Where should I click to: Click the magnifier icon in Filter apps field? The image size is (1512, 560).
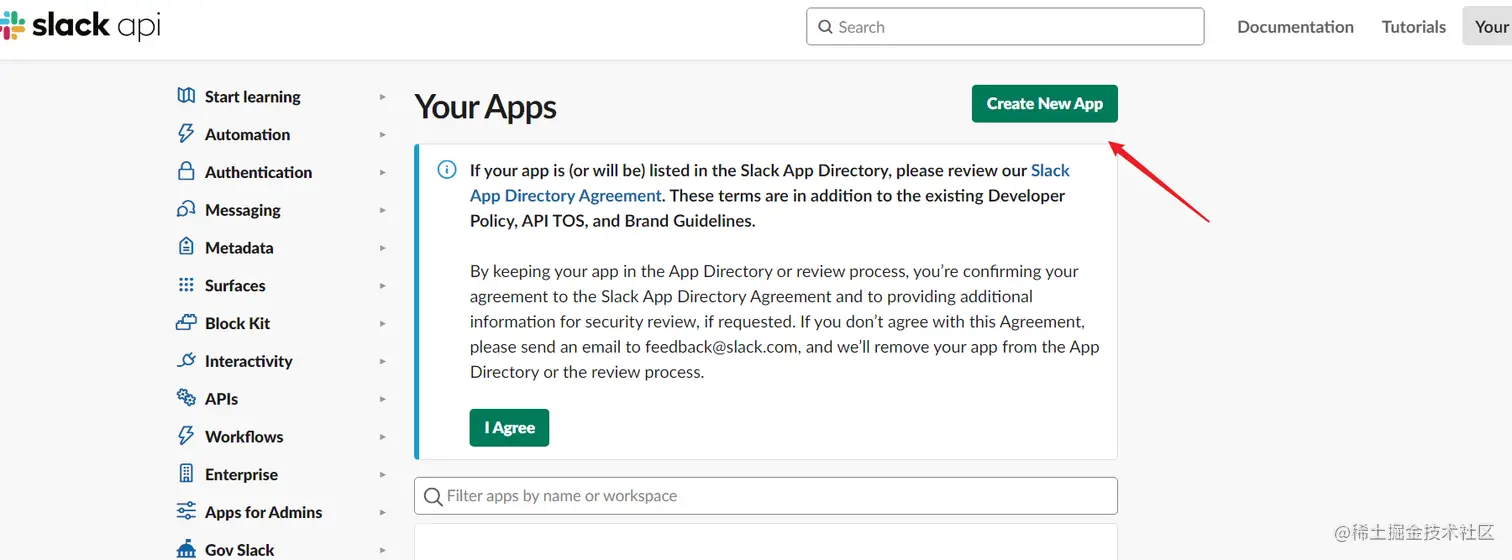pyautogui.click(x=433, y=496)
